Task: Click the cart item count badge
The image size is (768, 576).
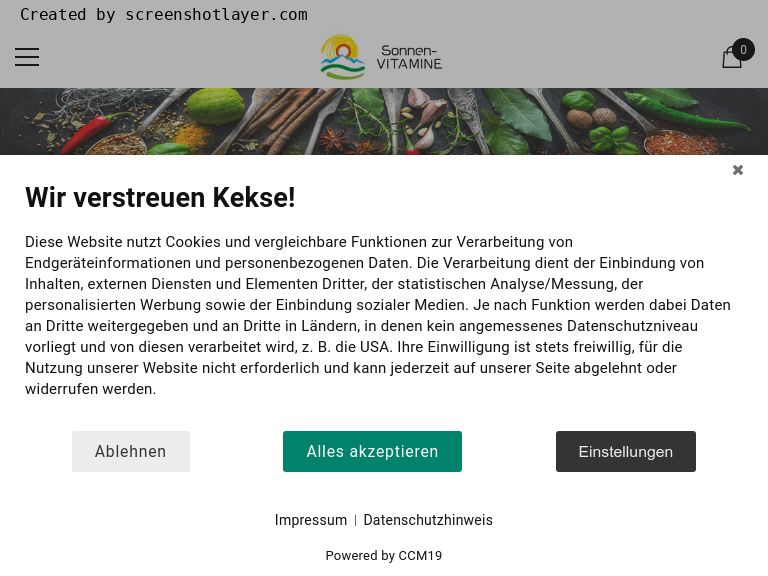Action: click(744, 49)
